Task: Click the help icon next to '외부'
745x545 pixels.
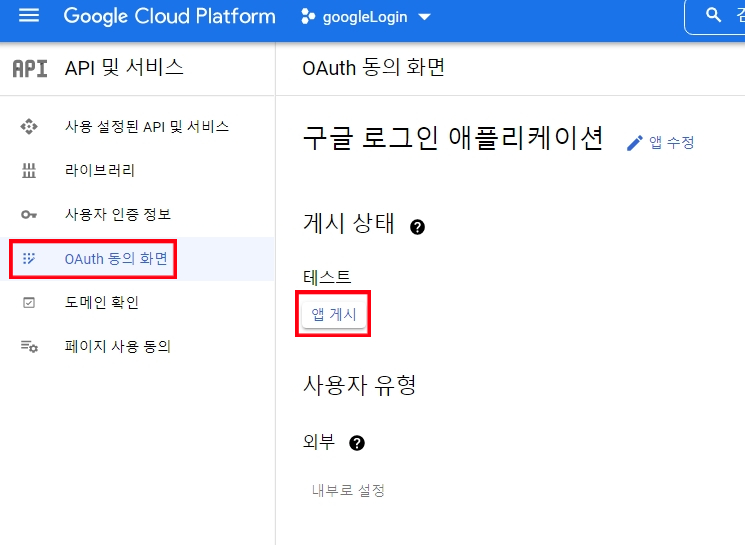Action: click(x=357, y=443)
